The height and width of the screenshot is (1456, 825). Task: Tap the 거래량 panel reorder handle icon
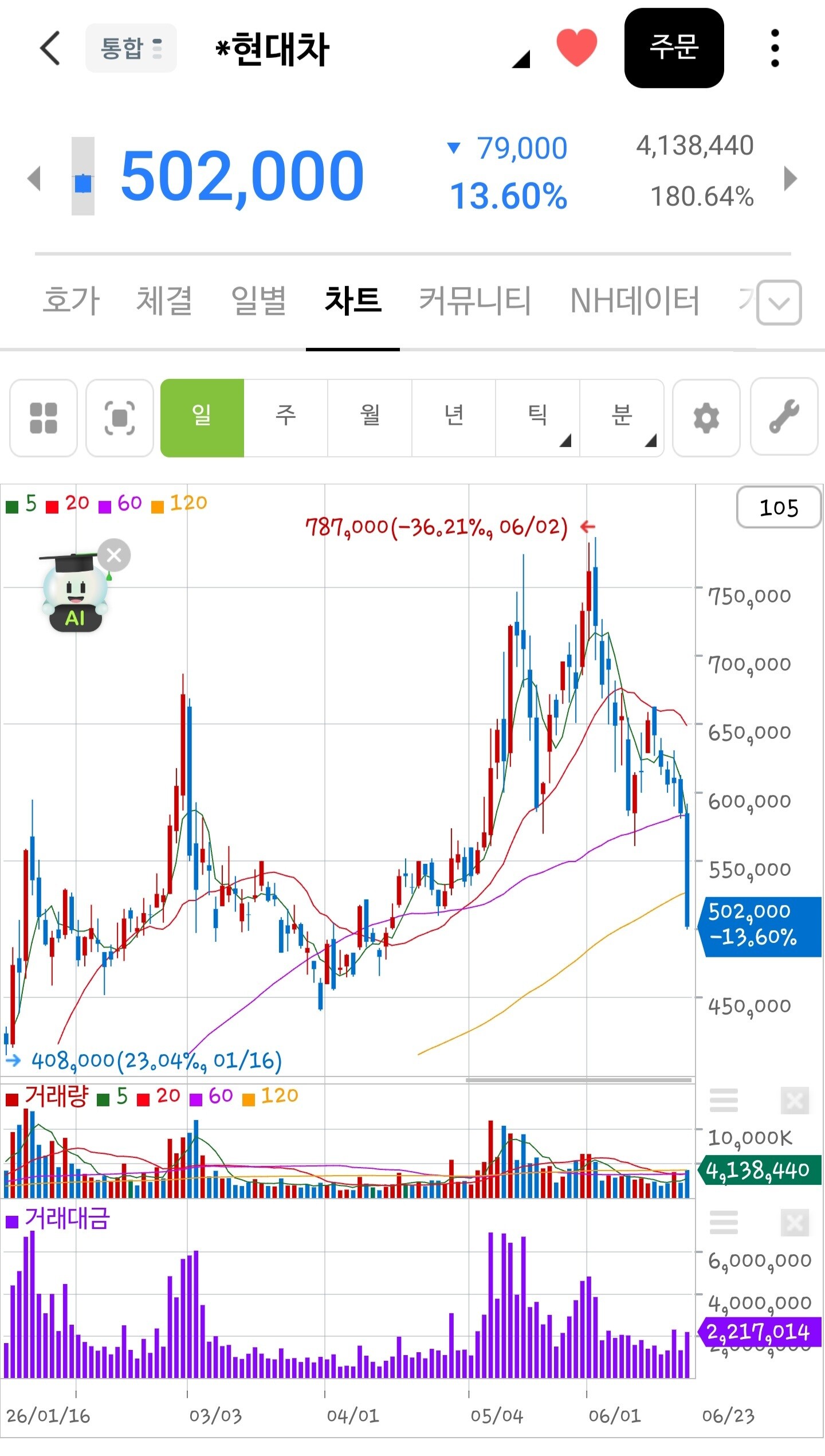pyautogui.click(x=724, y=1100)
